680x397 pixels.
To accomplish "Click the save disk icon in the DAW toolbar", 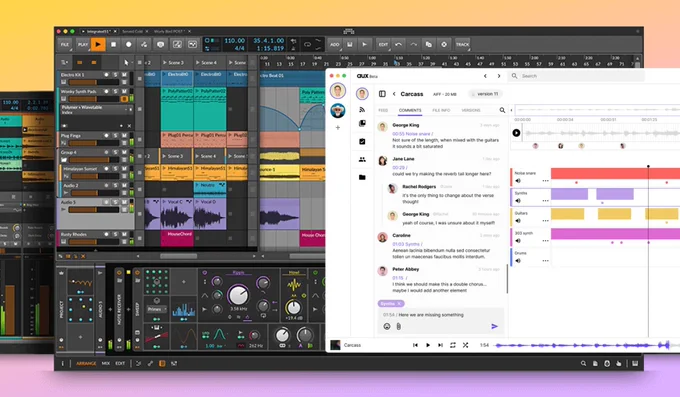I will [350, 44].
